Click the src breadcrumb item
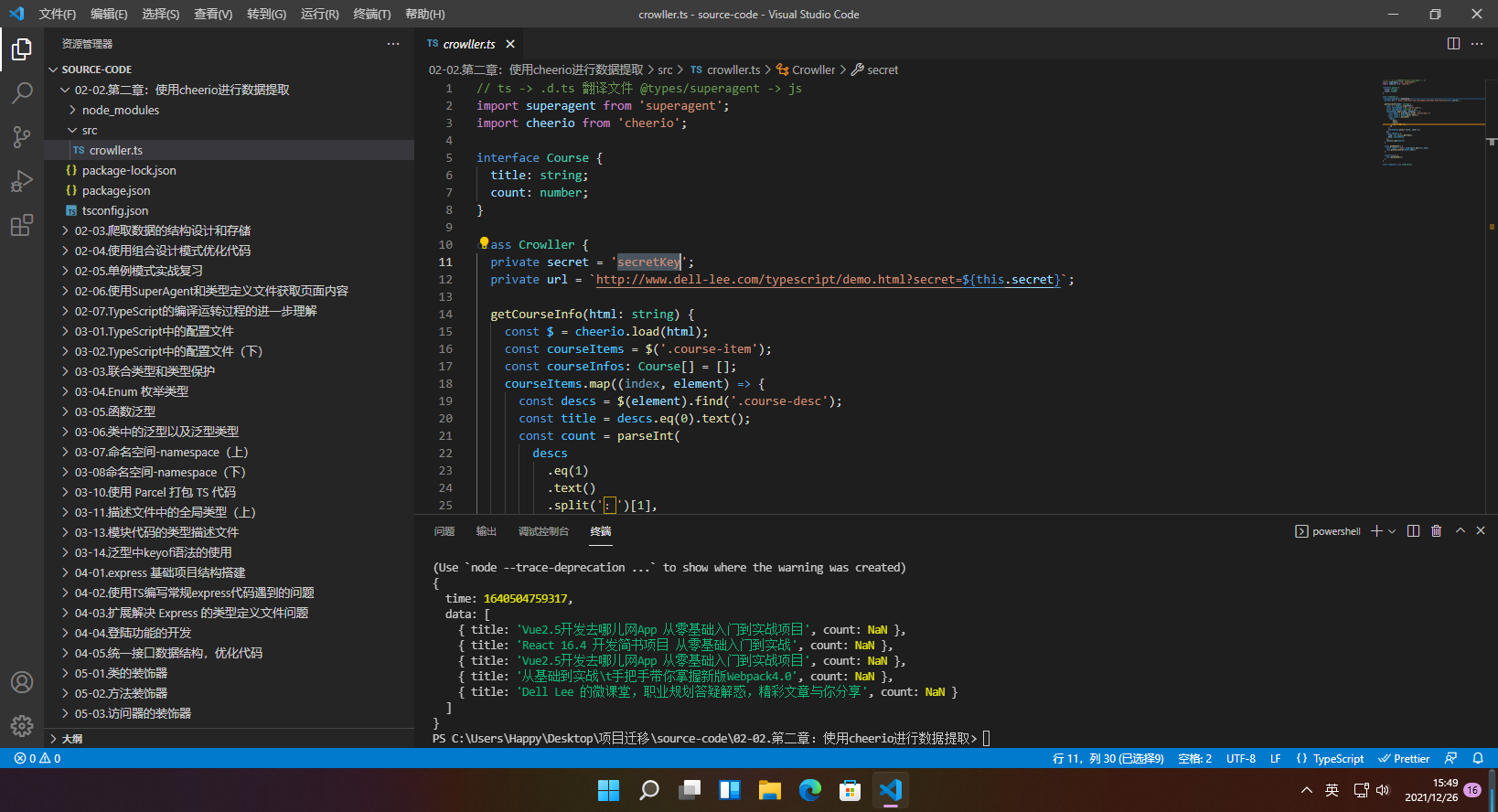1498x812 pixels. (x=665, y=69)
